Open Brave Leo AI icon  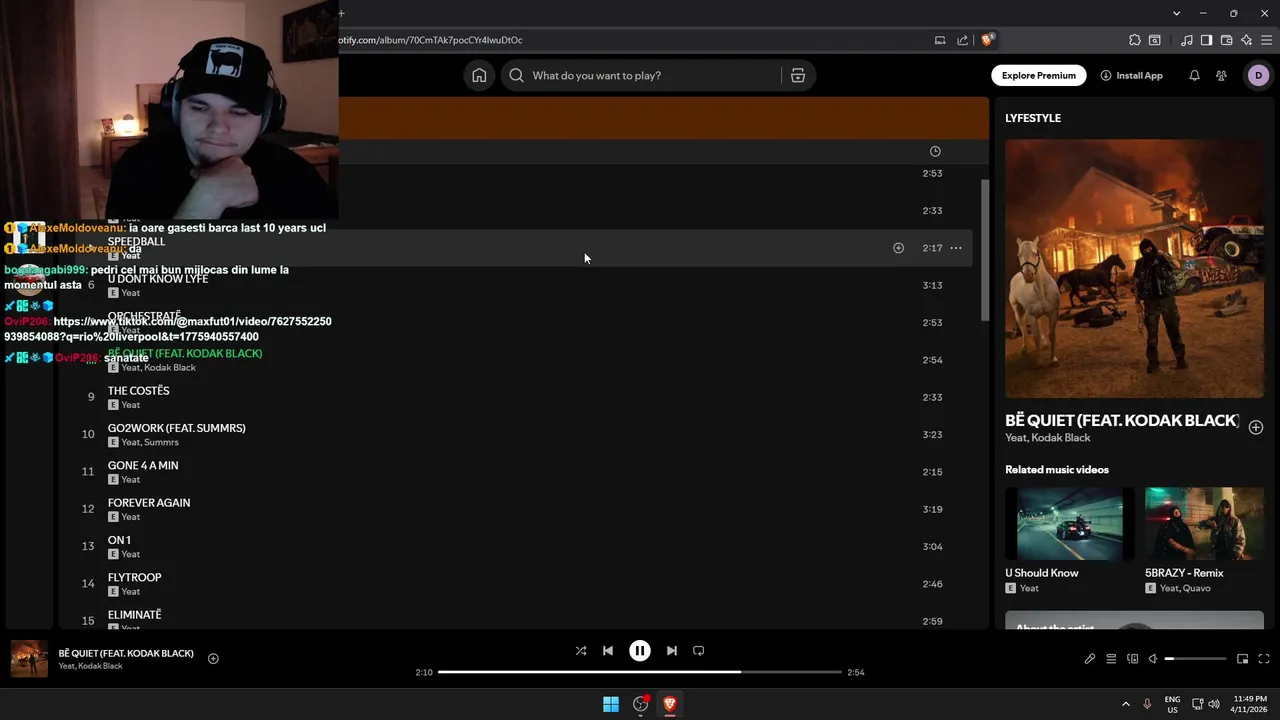(1246, 40)
